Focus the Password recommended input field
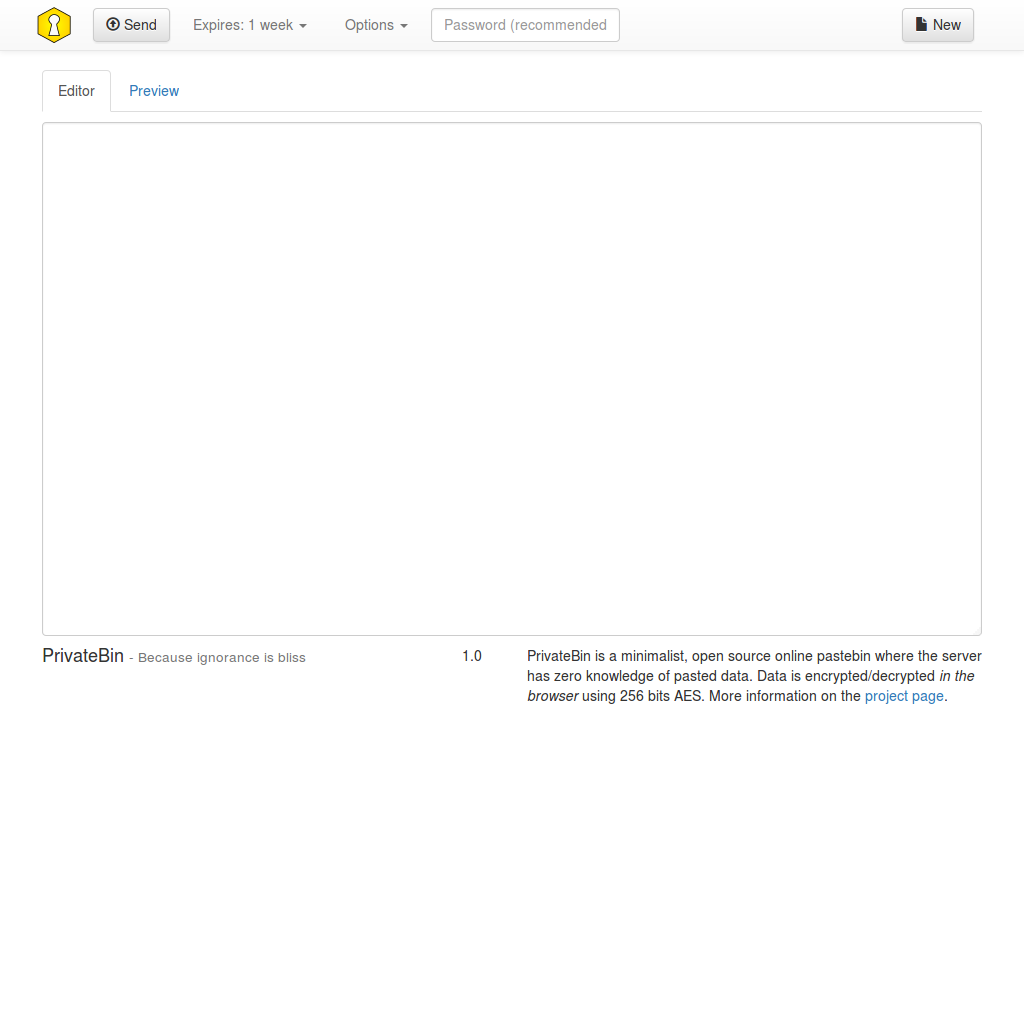This screenshot has height=1024, width=1024. (525, 24)
